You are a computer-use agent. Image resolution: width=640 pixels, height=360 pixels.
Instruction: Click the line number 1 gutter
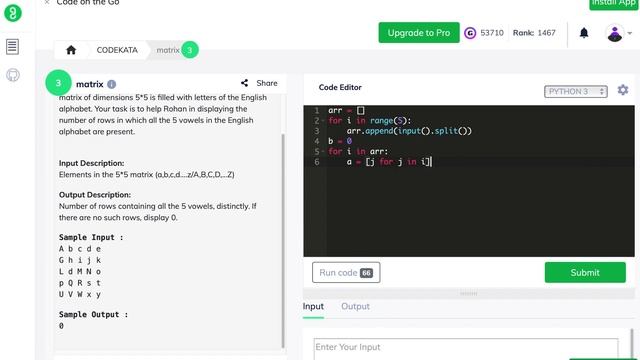(316, 111)
